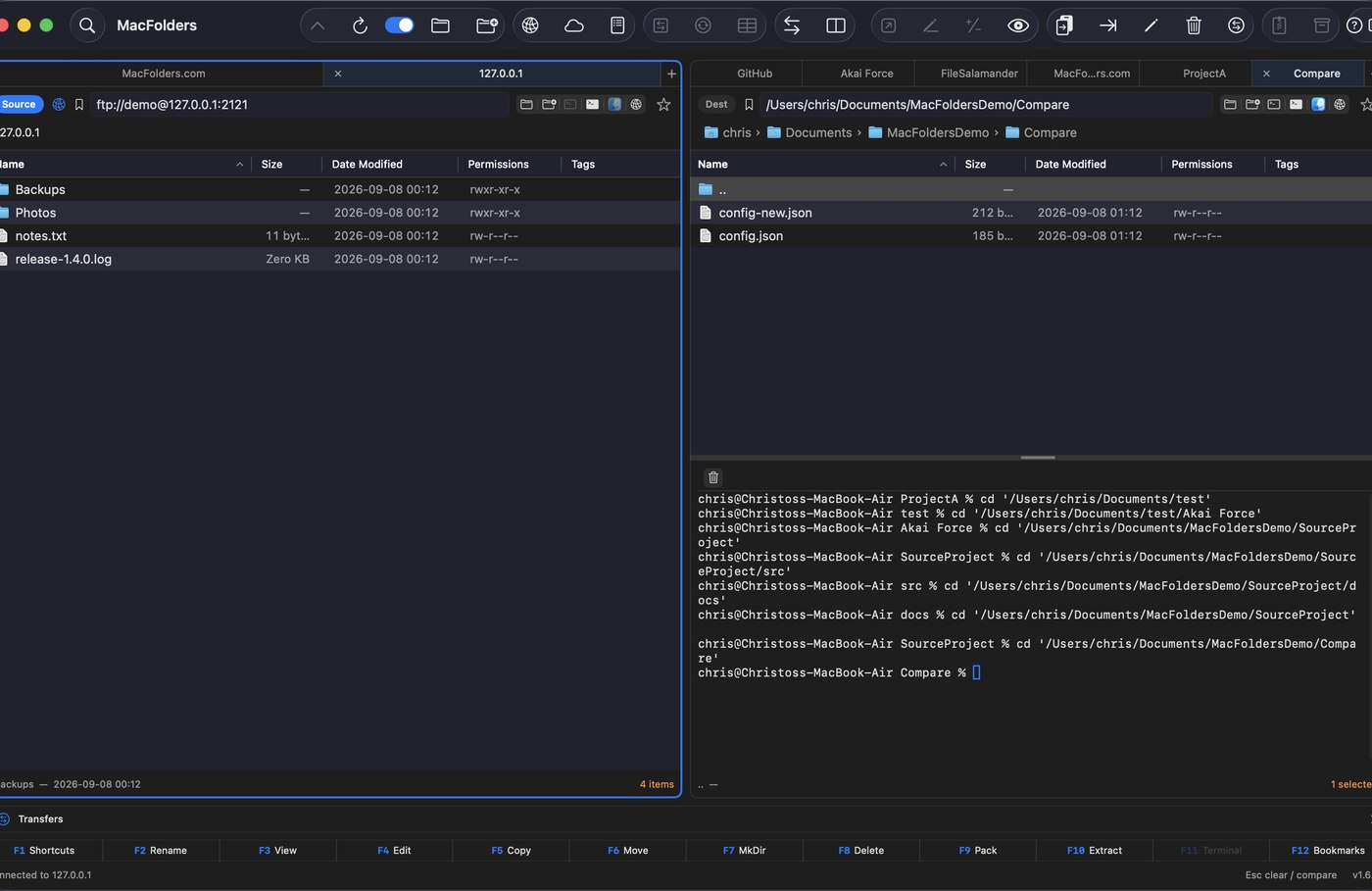Image resolution: width=1372 pixels, height=891 pixels.
Task: Toggle the dual-pane layout icon
Action: pos(836,25)
